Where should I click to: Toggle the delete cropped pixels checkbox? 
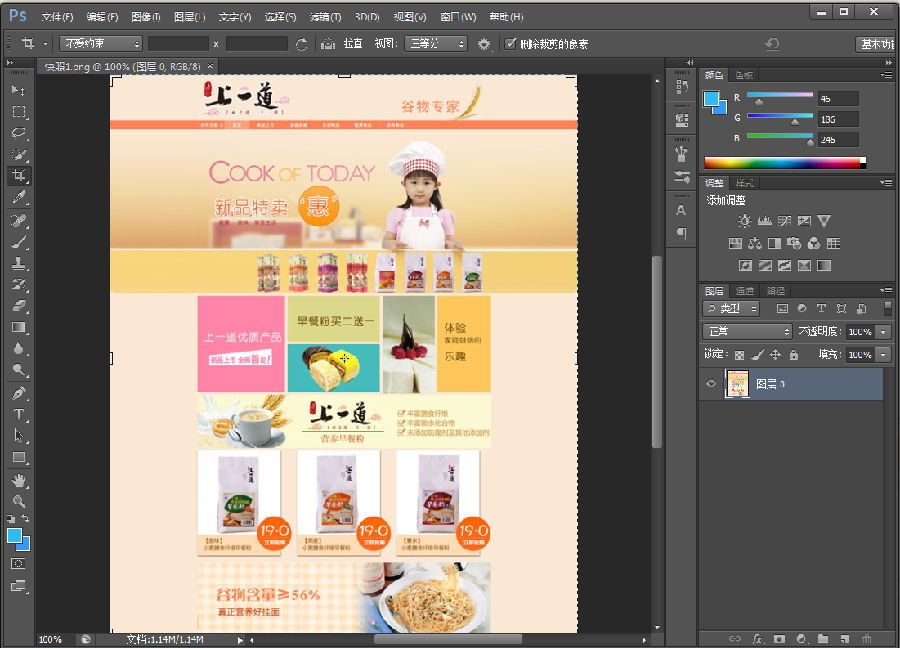(511, 44)
